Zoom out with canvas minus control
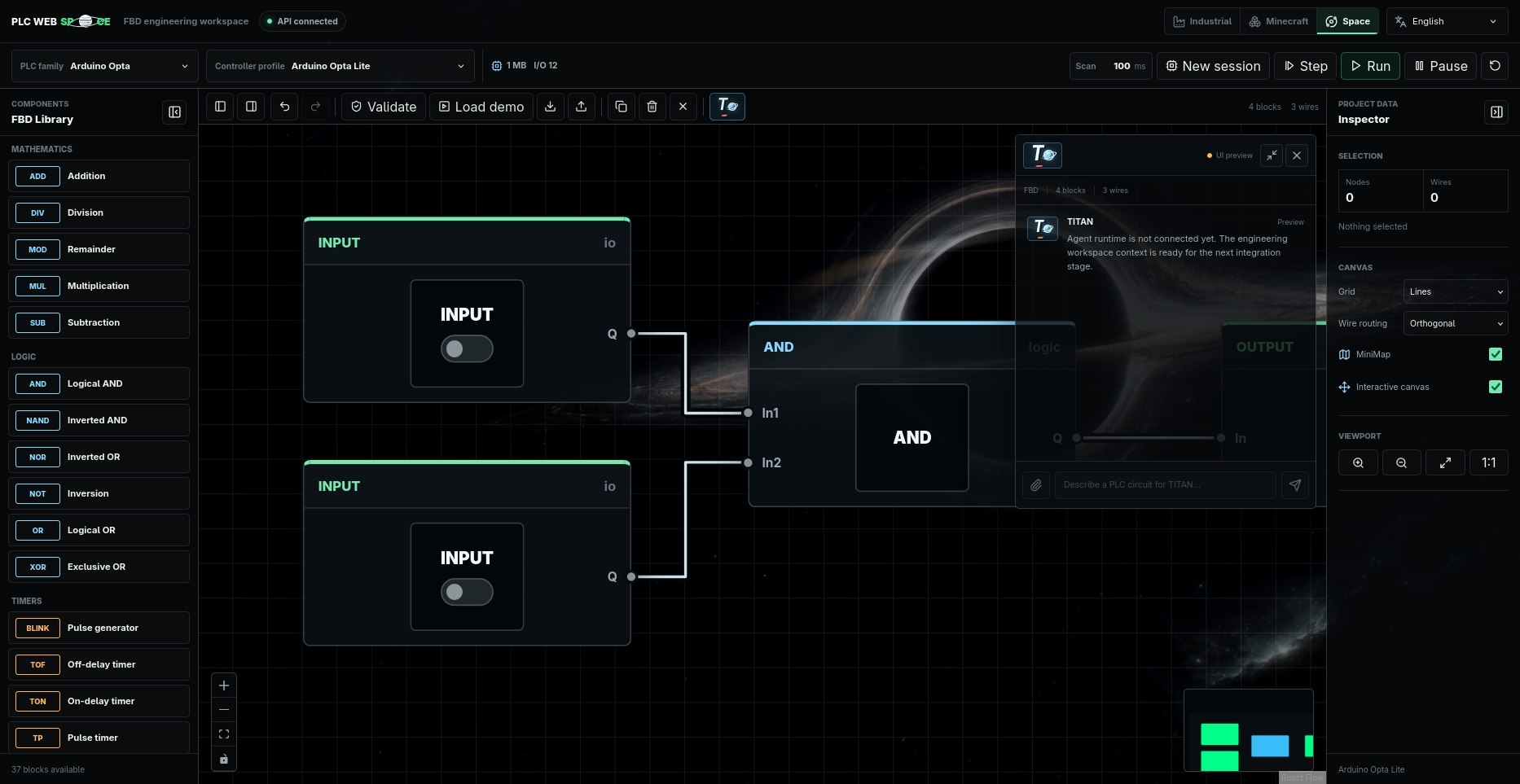Viewport: 1520px width, 784px height. (224, 710)
